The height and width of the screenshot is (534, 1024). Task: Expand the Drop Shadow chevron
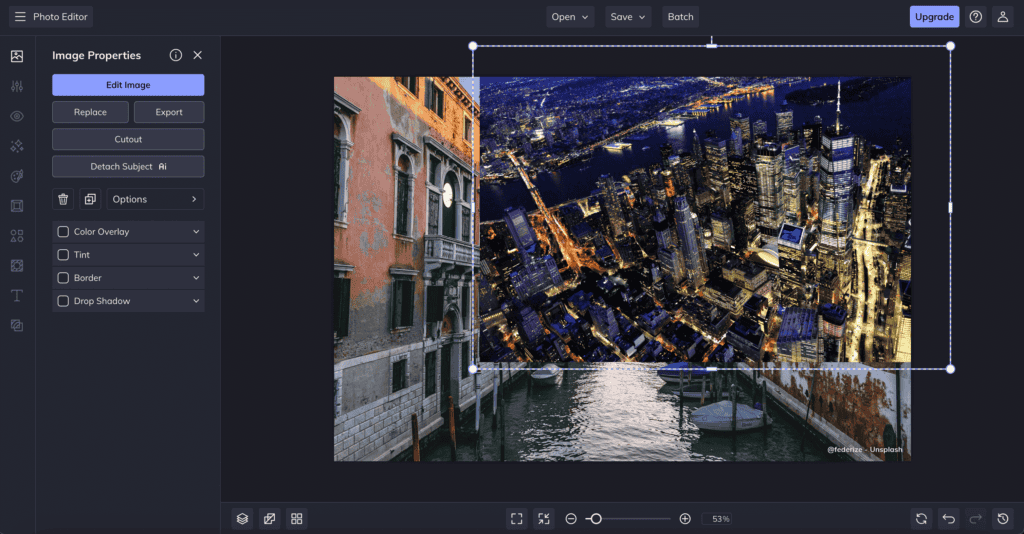tap(196, 301)
